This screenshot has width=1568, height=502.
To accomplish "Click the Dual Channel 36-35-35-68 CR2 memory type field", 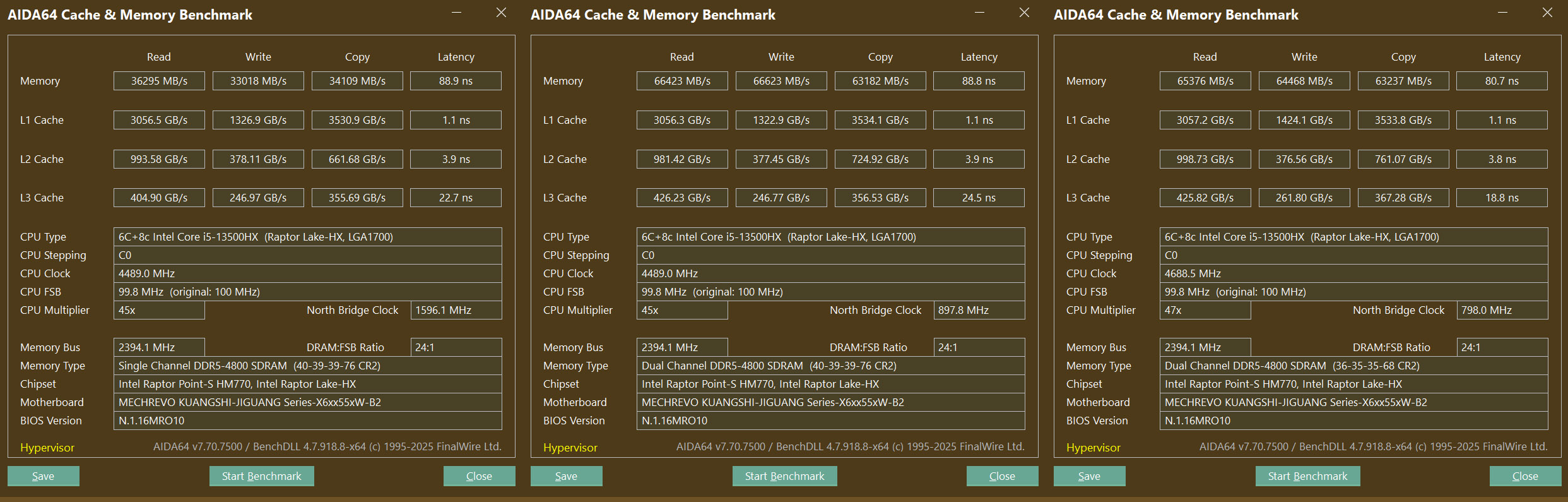I will (x=1353, y=366).
